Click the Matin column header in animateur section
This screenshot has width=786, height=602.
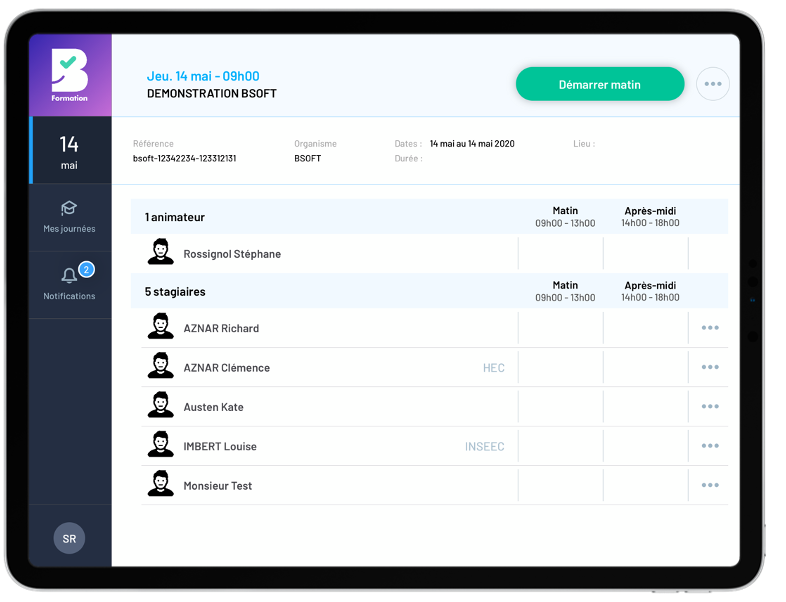pyautogui.click(x=565, y=217)
